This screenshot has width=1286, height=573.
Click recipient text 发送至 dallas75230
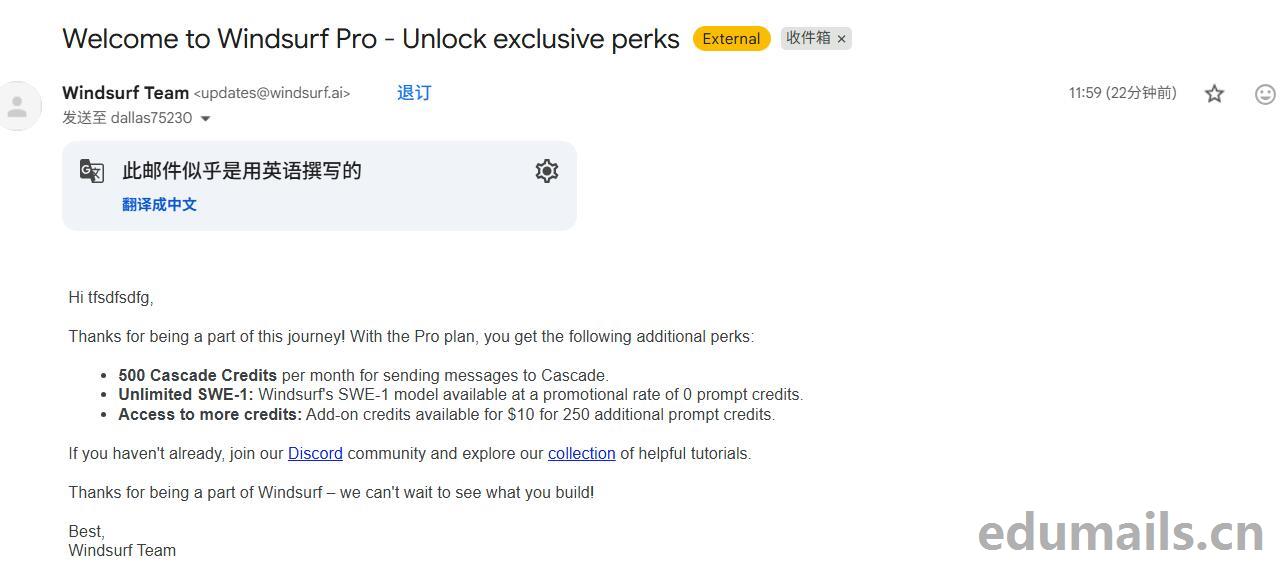127,118
